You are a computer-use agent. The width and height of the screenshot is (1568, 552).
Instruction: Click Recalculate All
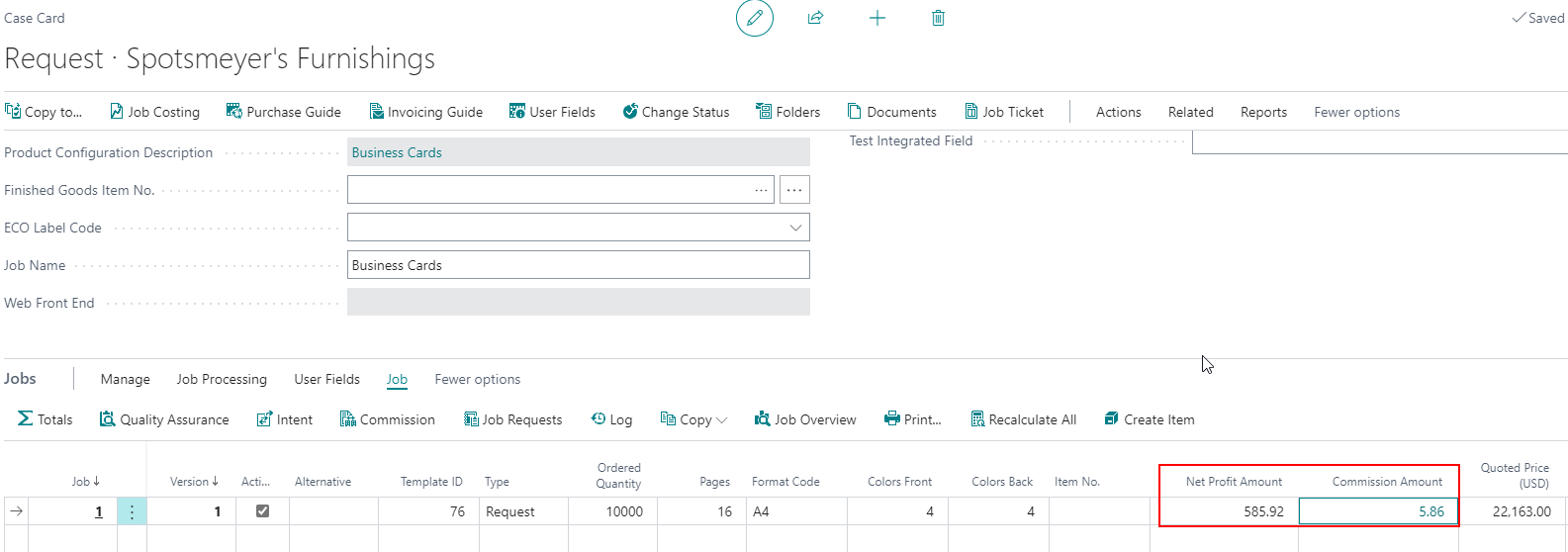coord(1024,419)
